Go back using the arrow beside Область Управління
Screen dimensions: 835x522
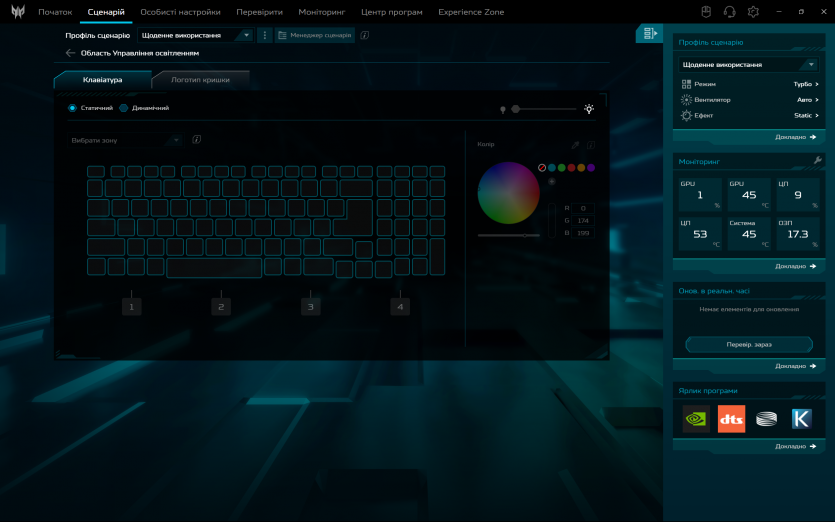pos(70,53)
